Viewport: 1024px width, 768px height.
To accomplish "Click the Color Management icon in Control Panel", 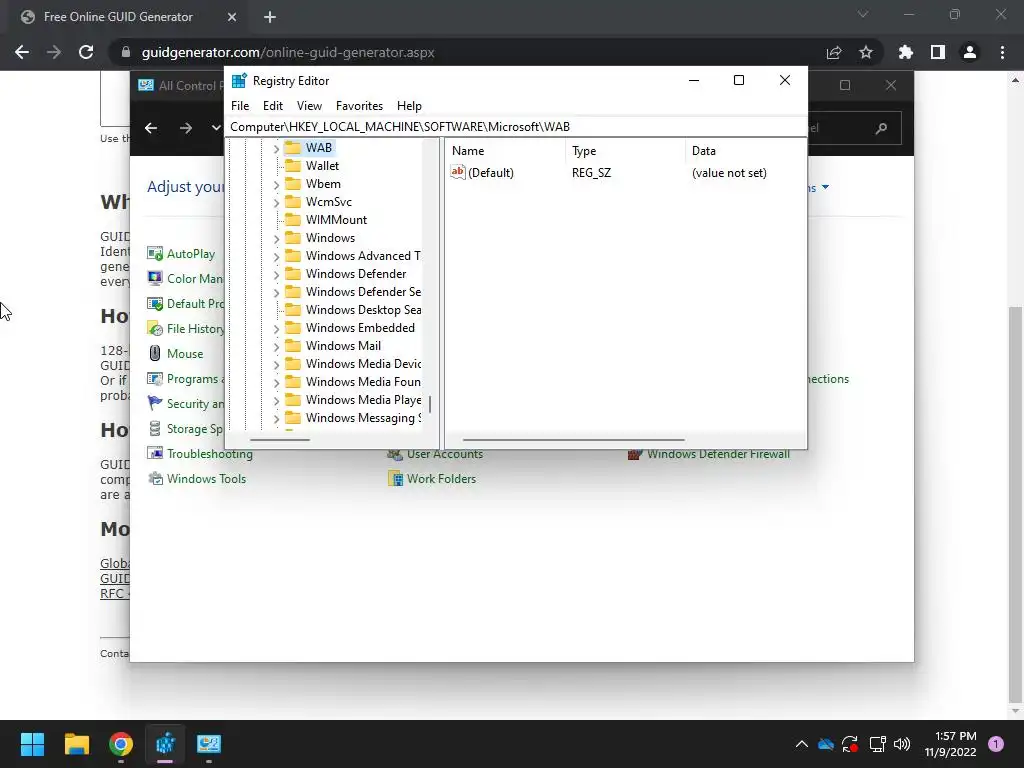I will (155, 279).
